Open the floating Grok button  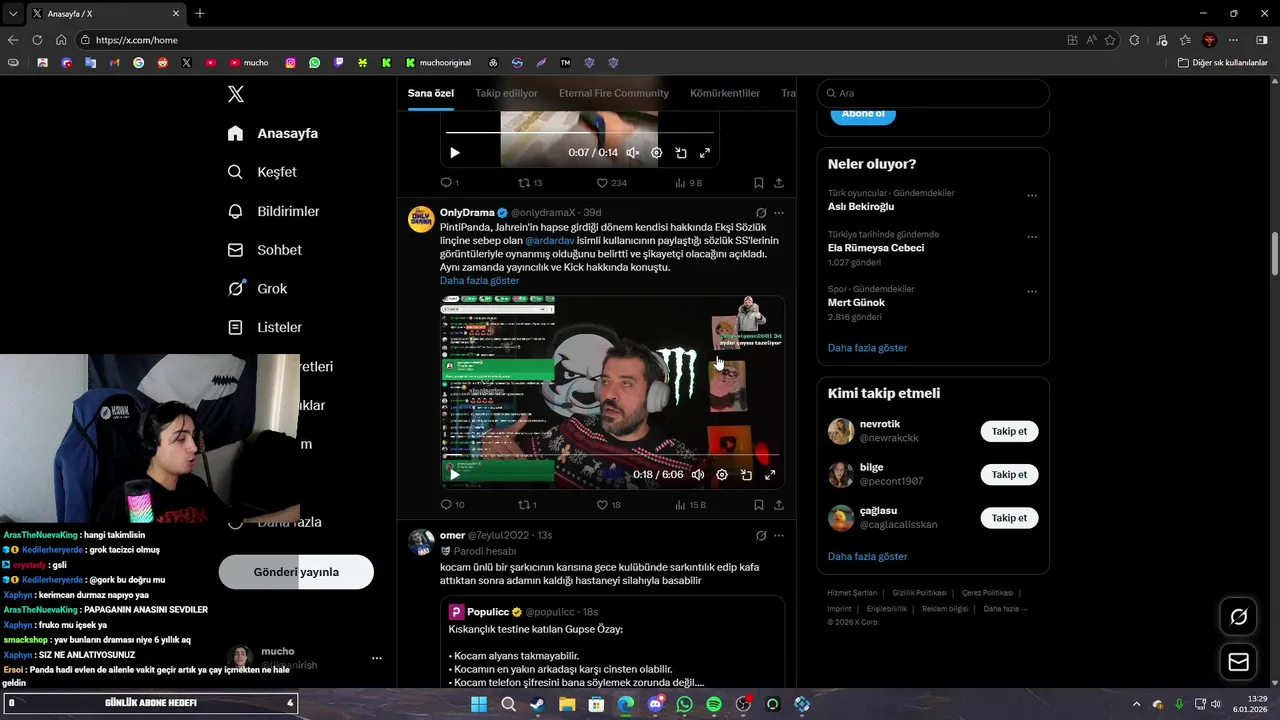point(1238,617)
